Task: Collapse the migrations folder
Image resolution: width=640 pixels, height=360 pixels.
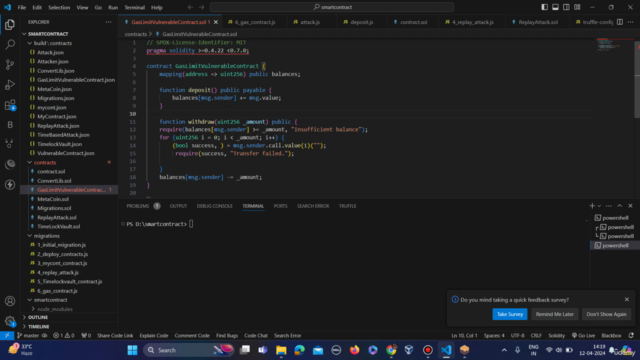Action: (47, 236)
